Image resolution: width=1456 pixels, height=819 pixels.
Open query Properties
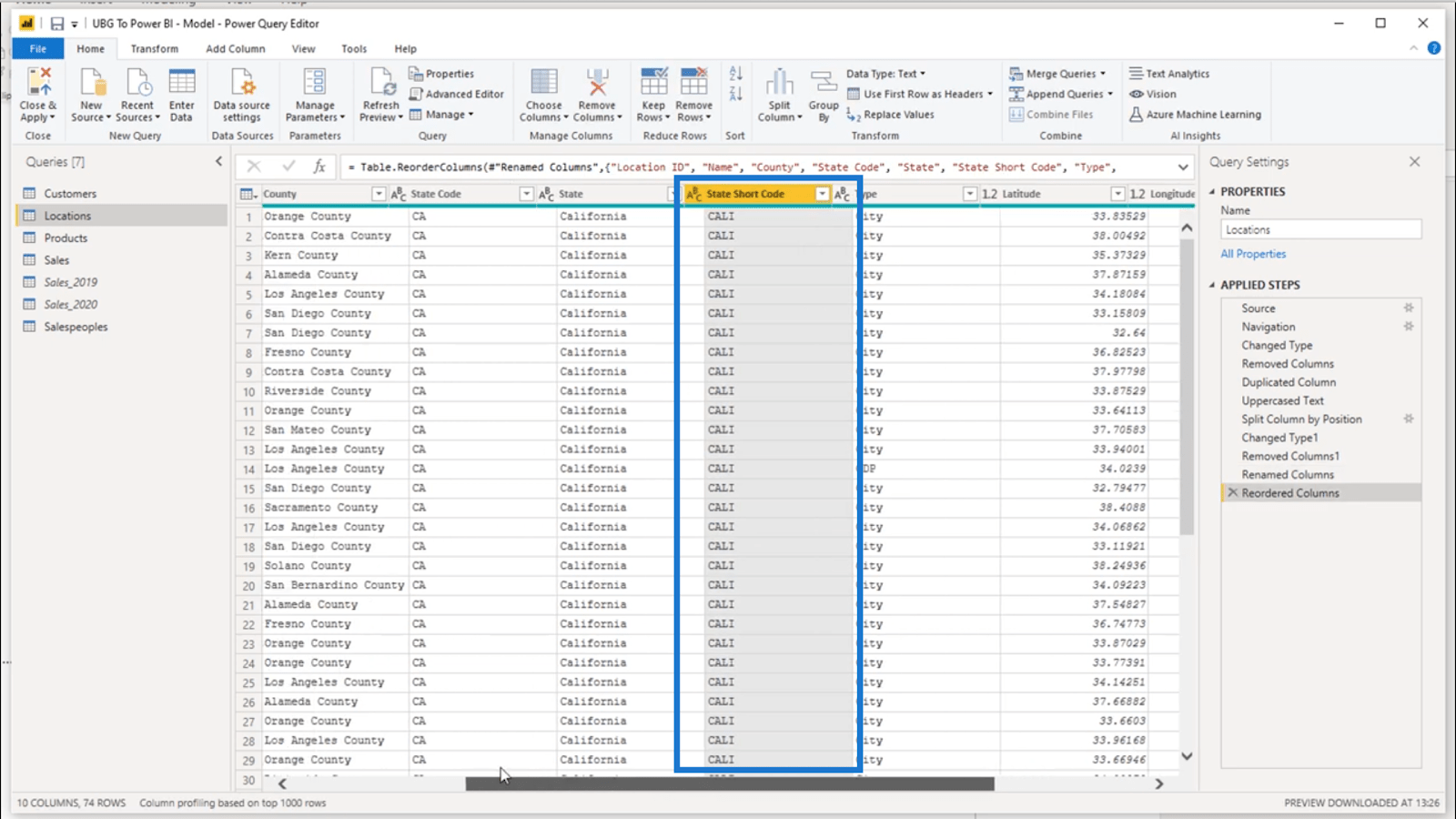[441, 74]
